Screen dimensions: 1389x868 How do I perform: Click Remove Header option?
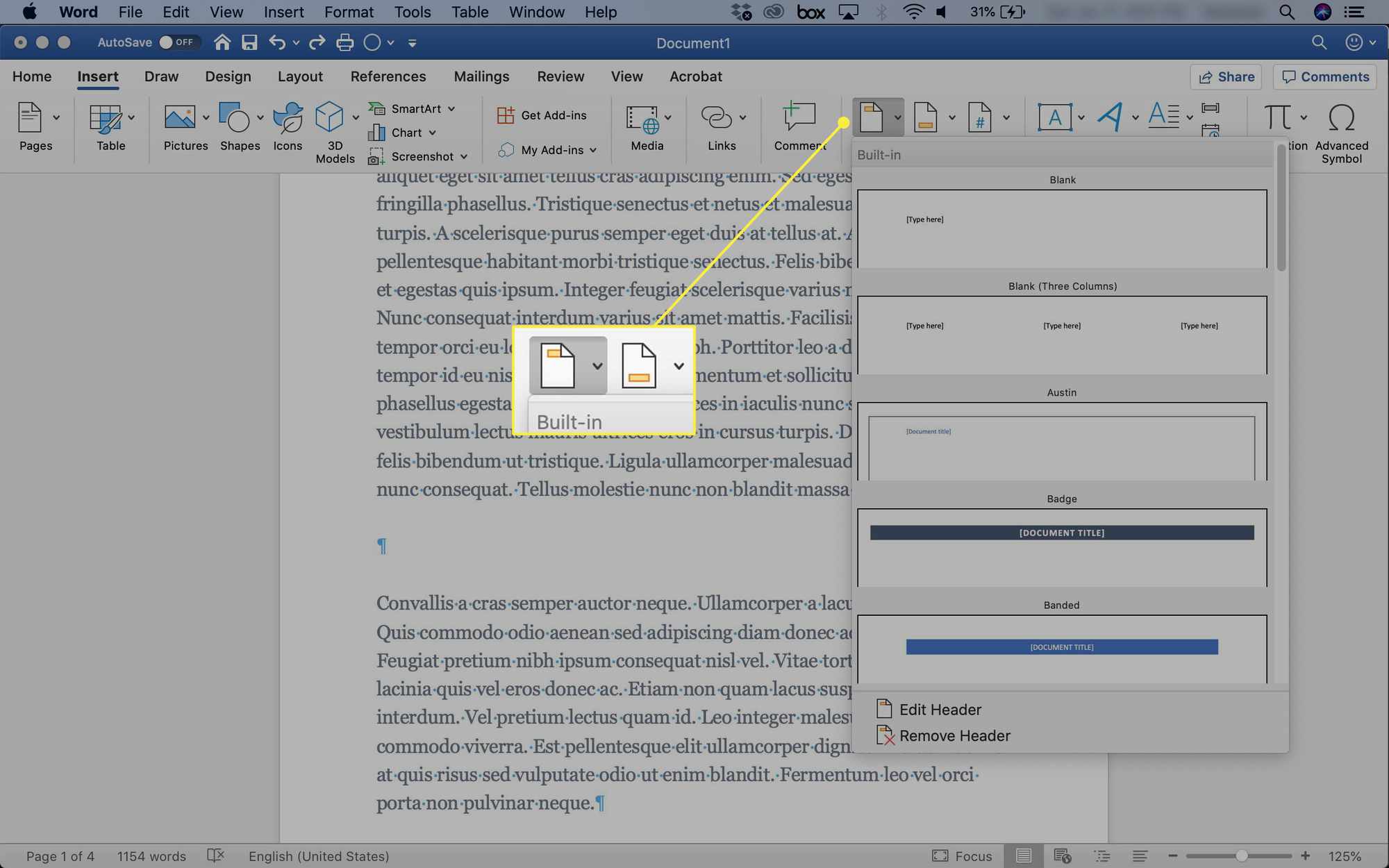tap(955, 736)
